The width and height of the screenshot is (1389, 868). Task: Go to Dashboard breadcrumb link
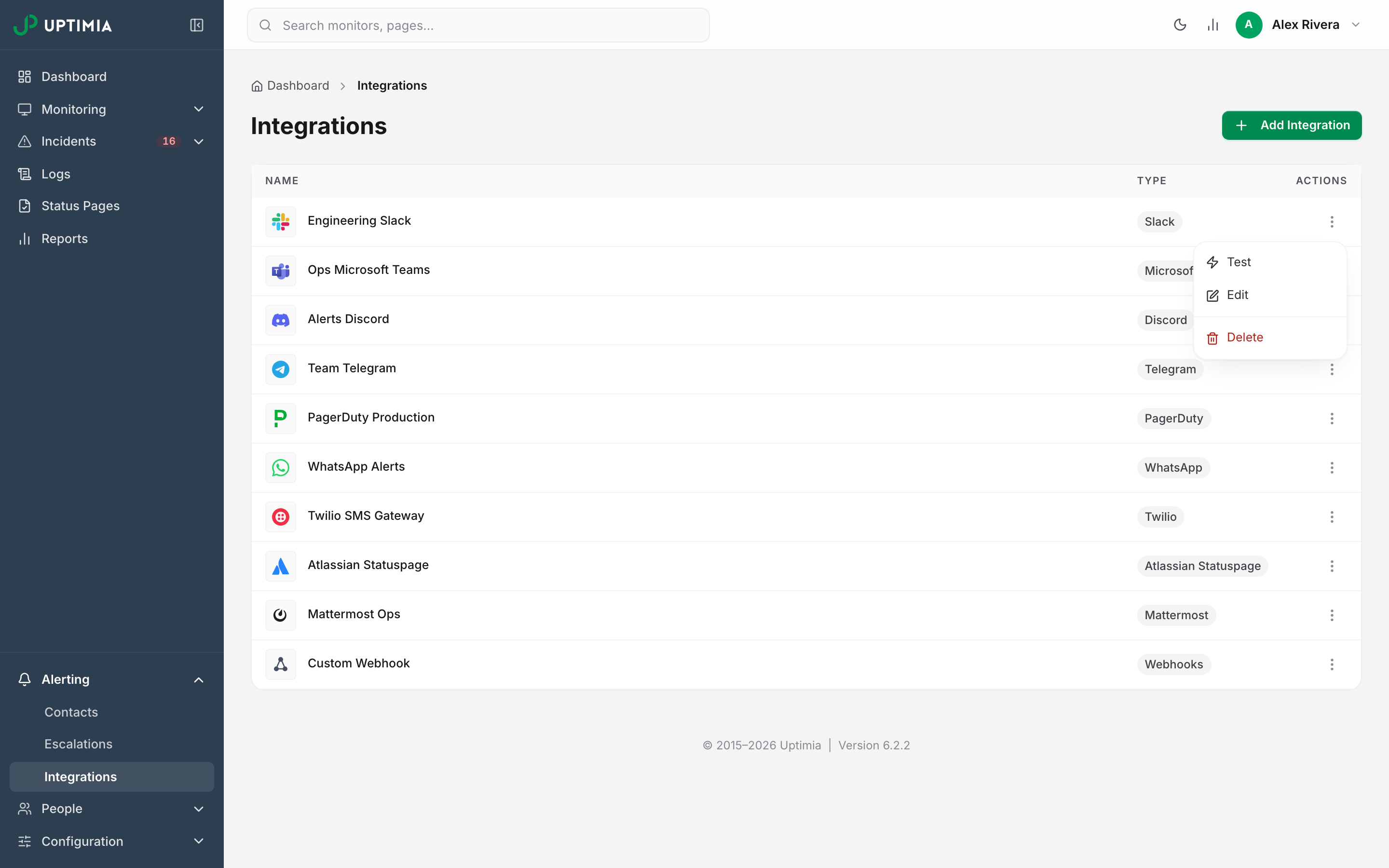(x=290, y=86)
